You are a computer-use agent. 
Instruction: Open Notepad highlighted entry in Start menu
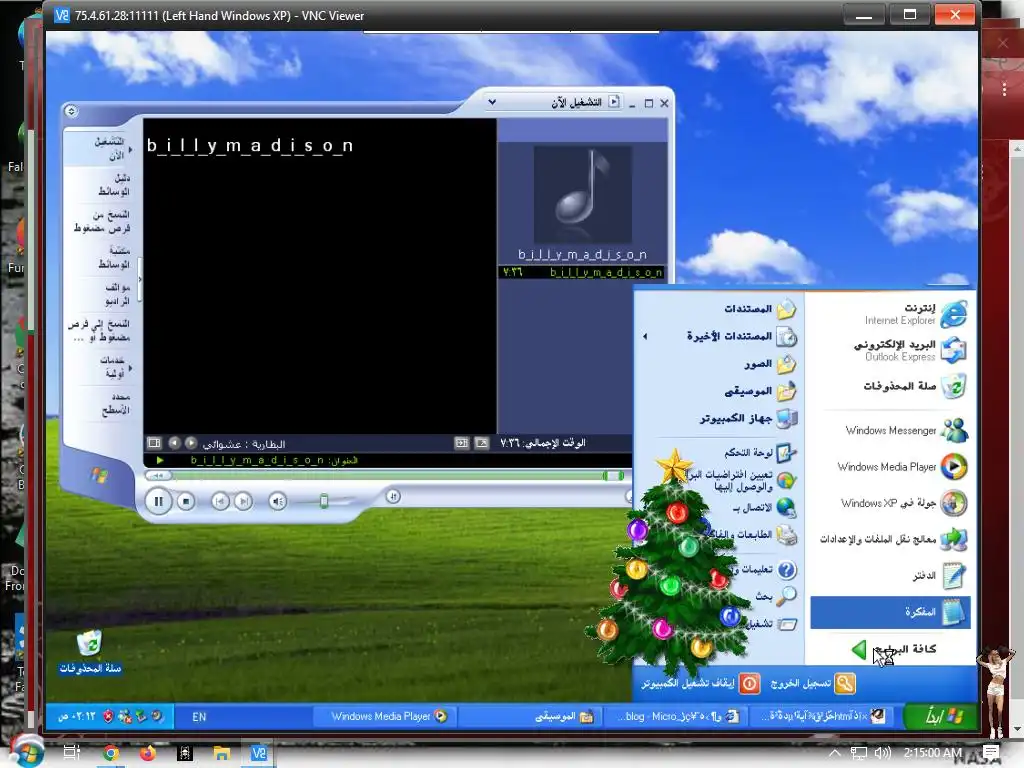pyautogui.click(x=890, y=612)
